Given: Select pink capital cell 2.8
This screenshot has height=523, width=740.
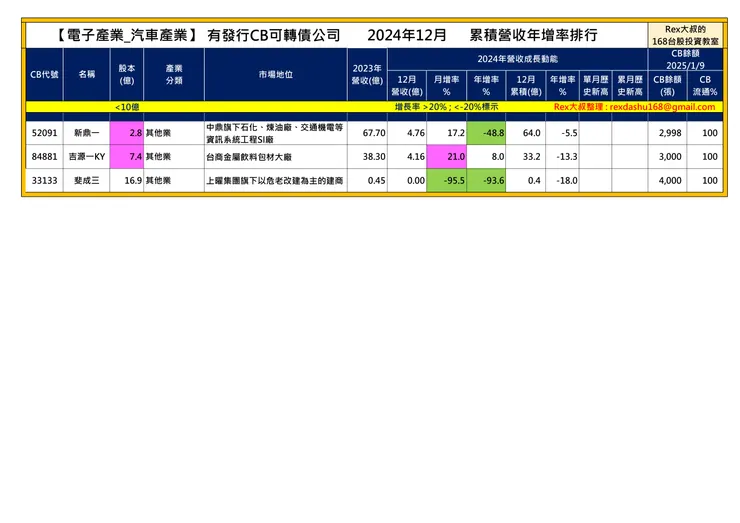Looking at the screenshot, I should click(x=126, y=133).
